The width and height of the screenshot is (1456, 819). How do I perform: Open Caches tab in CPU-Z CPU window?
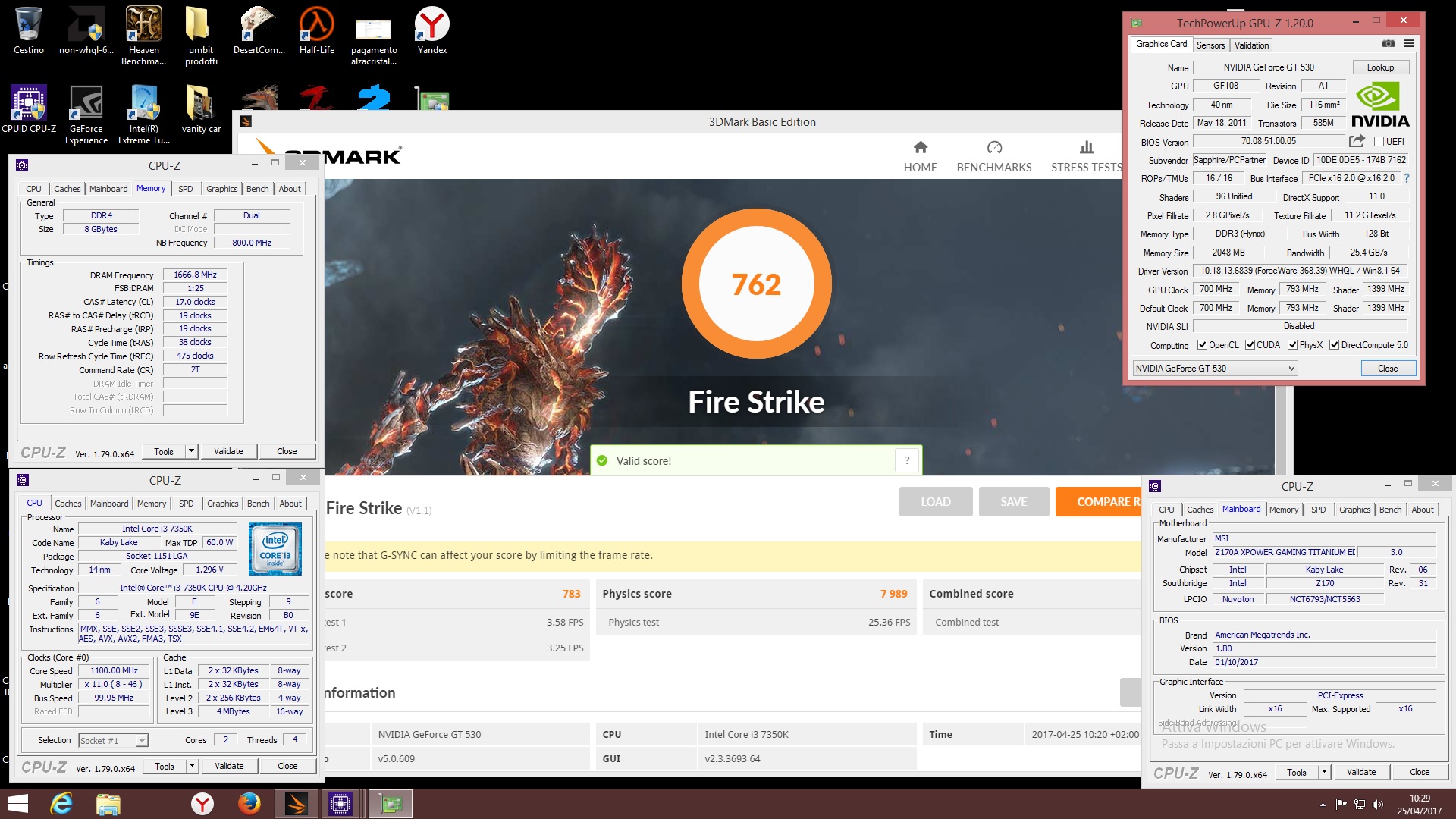67,504
